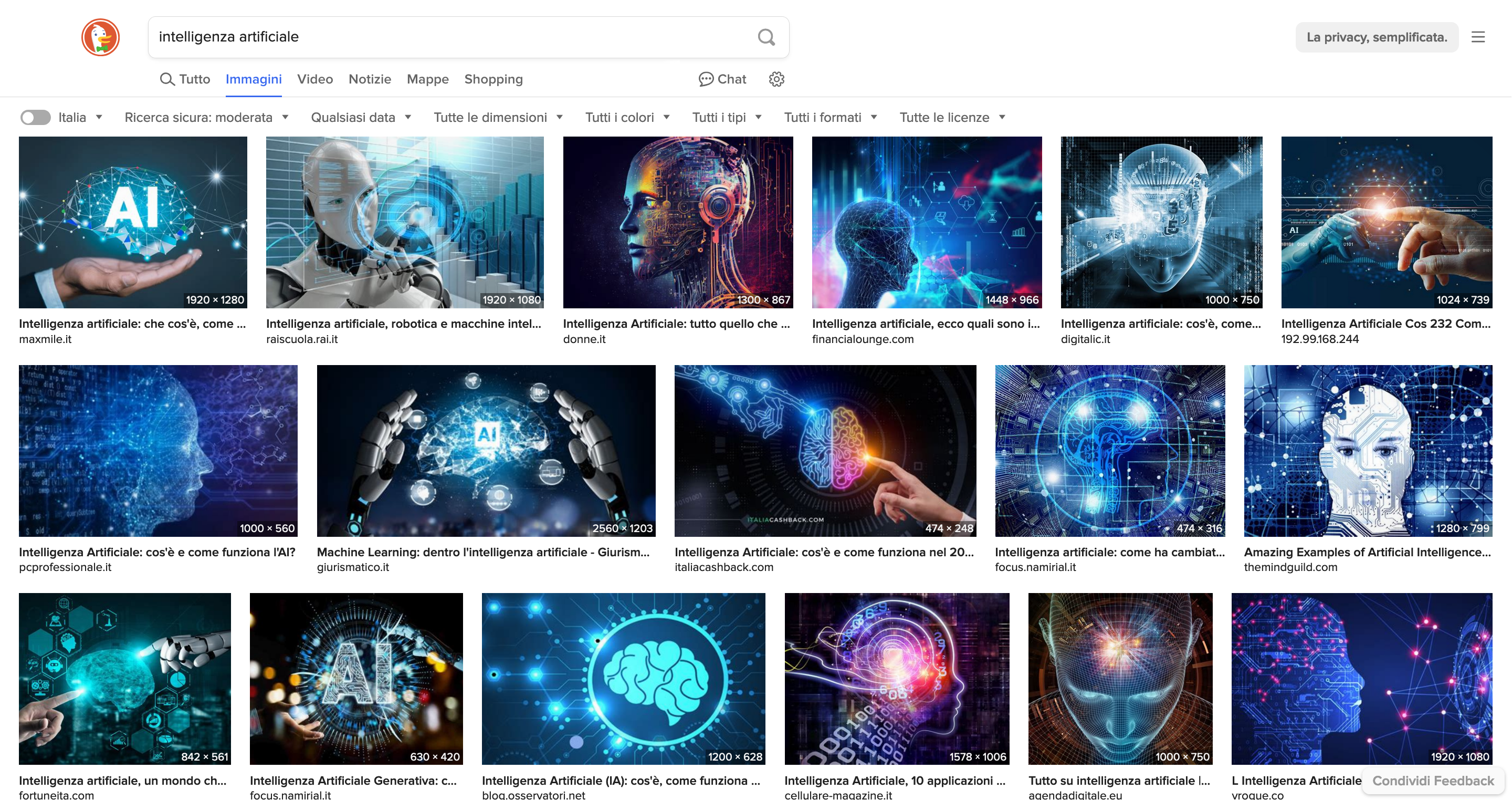Click the settings gear icon
The image size is (1512, 800).
point(777,79)
